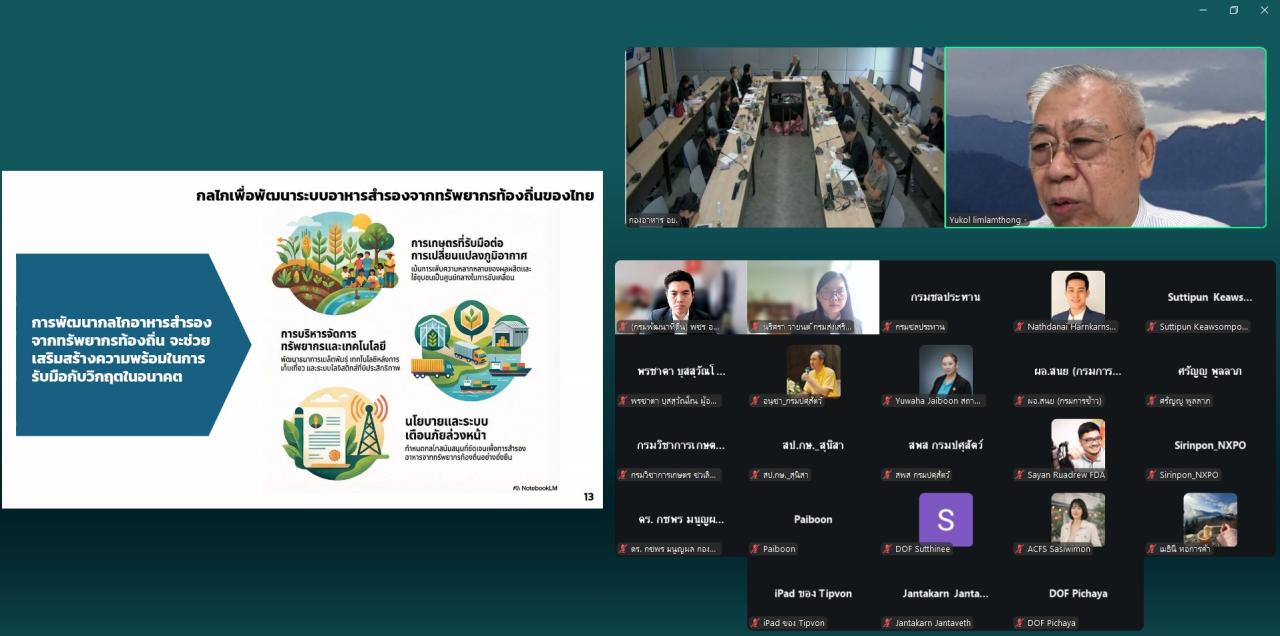This screenshot has width=1280, height=636.
Task: Minimize the meeting window
Action: click(x=1203, y=10)
